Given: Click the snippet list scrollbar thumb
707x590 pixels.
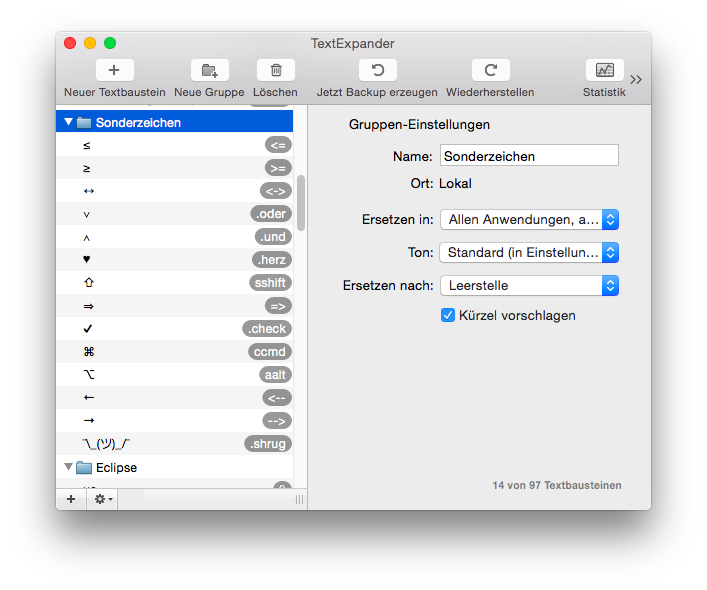Looking at the screenshot, I should [x=301, y=203].
